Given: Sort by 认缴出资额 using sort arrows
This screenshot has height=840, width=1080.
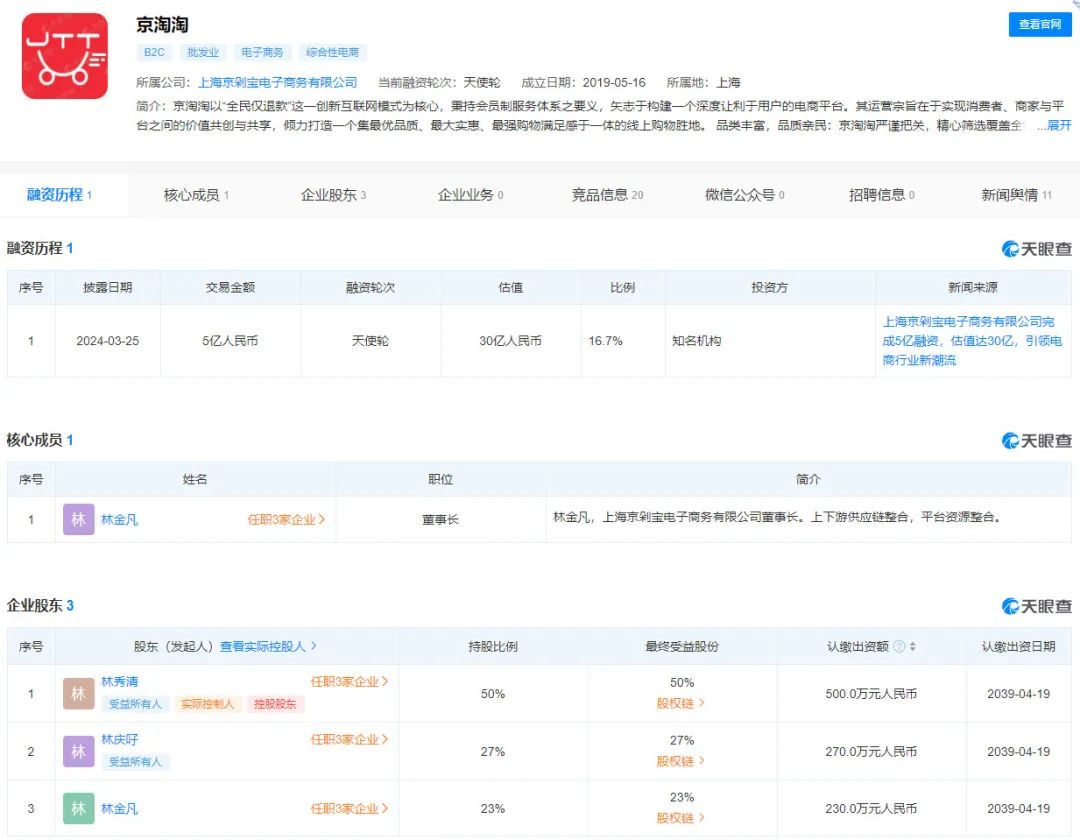Looking at the screenshot, I should pos(913,647).
